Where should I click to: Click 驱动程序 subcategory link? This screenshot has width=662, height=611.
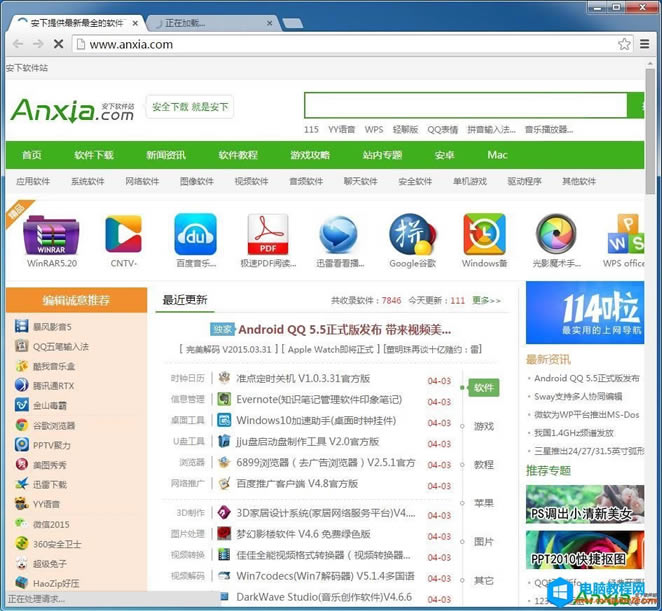pyautogui.click(x=524, y=182)
